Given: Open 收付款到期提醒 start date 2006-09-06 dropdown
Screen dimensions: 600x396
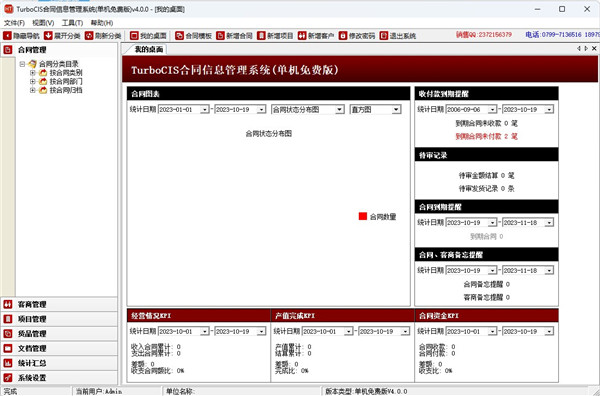Looking at the screenshot, I should (492, 110).
